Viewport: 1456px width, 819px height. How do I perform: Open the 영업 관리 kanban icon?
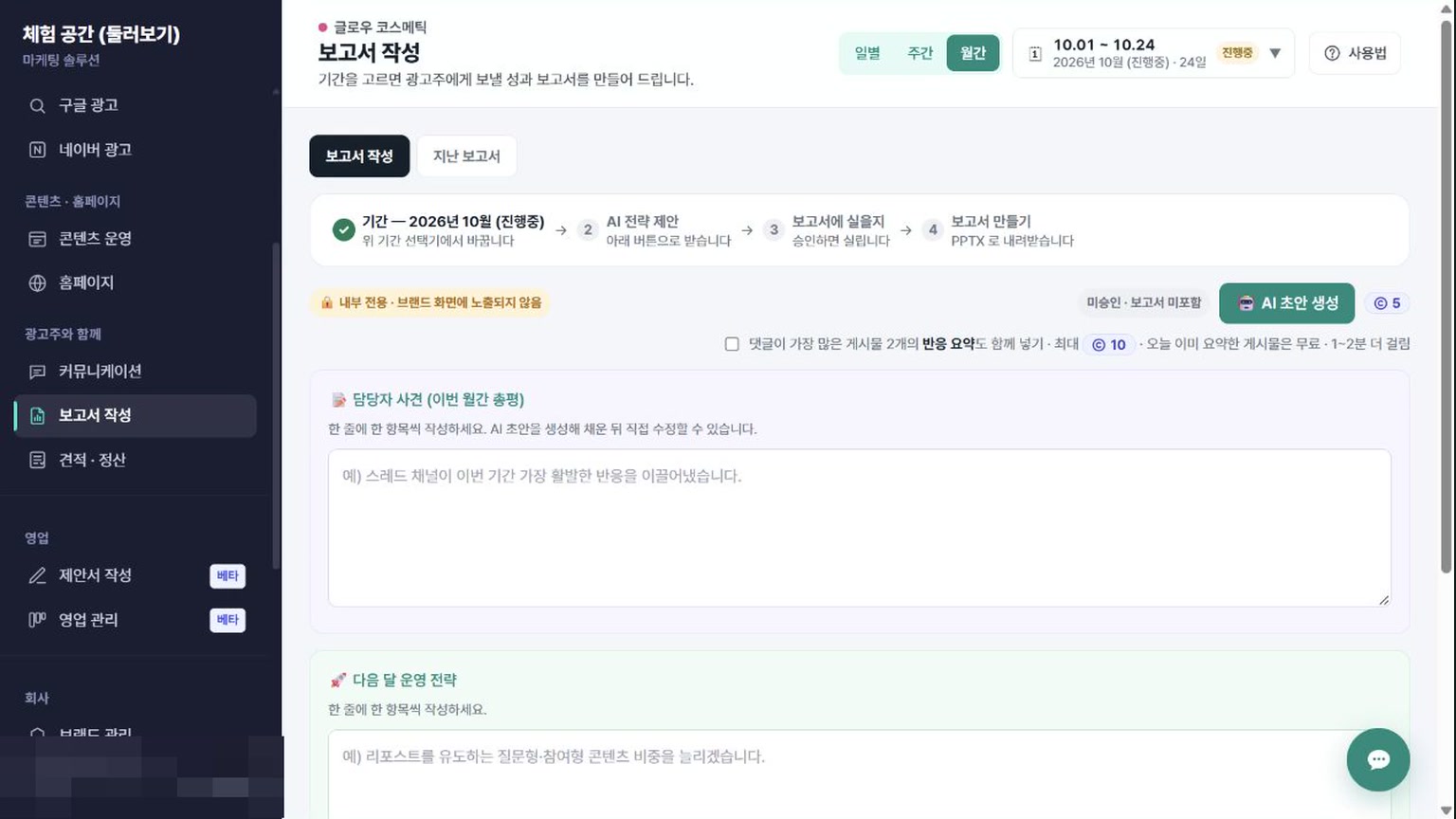pyautogui.click(x=37, y=620)
